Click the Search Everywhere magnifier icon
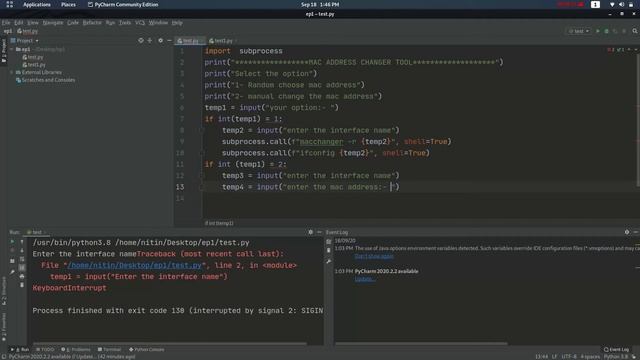The height and width of the screenshot is (360, 640). [635, 31]
